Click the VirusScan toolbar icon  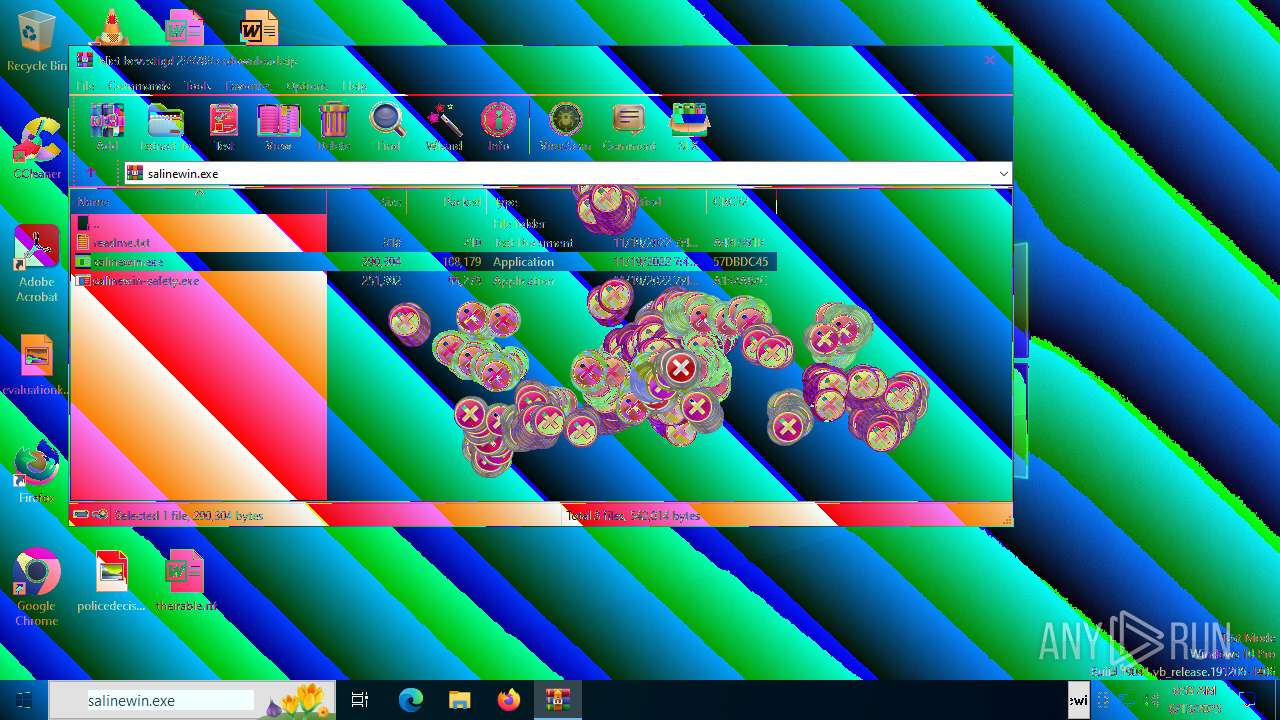point(565,126)
